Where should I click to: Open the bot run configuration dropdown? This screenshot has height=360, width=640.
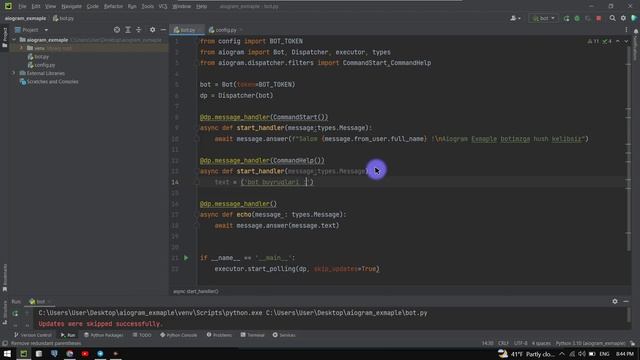coord(543,18)
